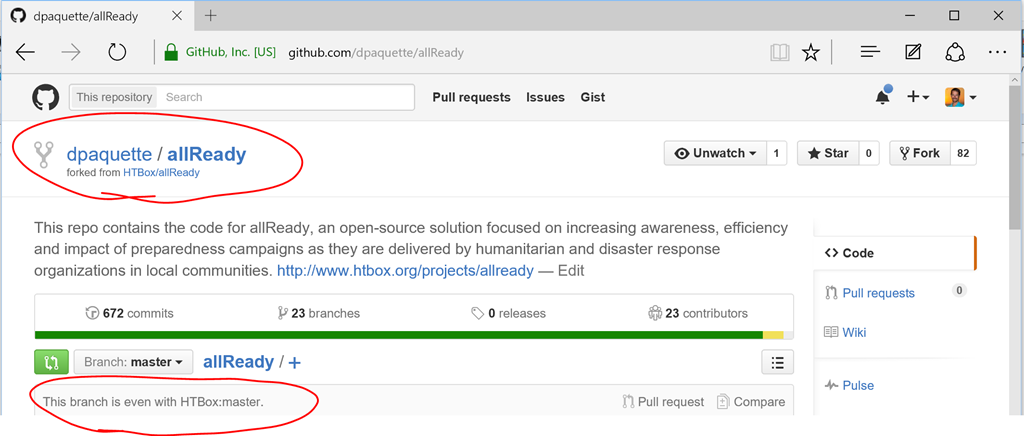Viewport: 1024px width, 436px height.
Task: Go back with the browser back arrow
Action: 25,52
